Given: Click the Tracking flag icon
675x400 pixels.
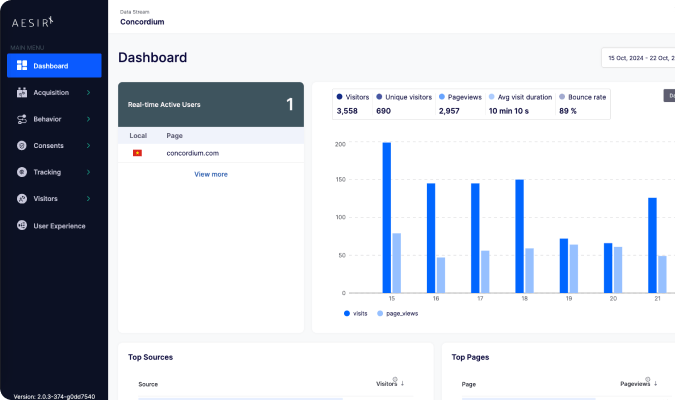Looking at the screenshot, I should pyautogui.click(x=22, y=172).
